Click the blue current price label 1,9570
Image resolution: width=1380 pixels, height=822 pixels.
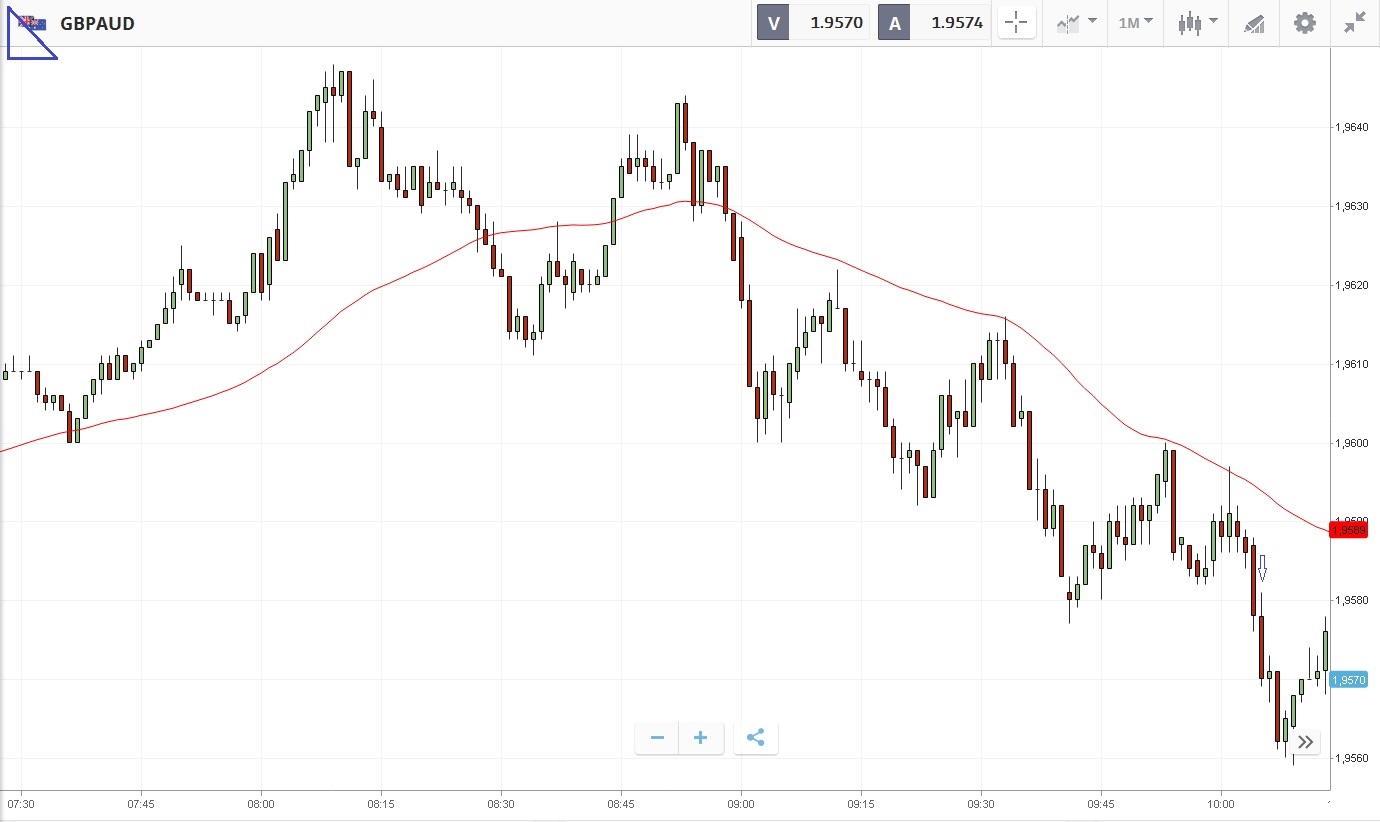(1348, 680)
